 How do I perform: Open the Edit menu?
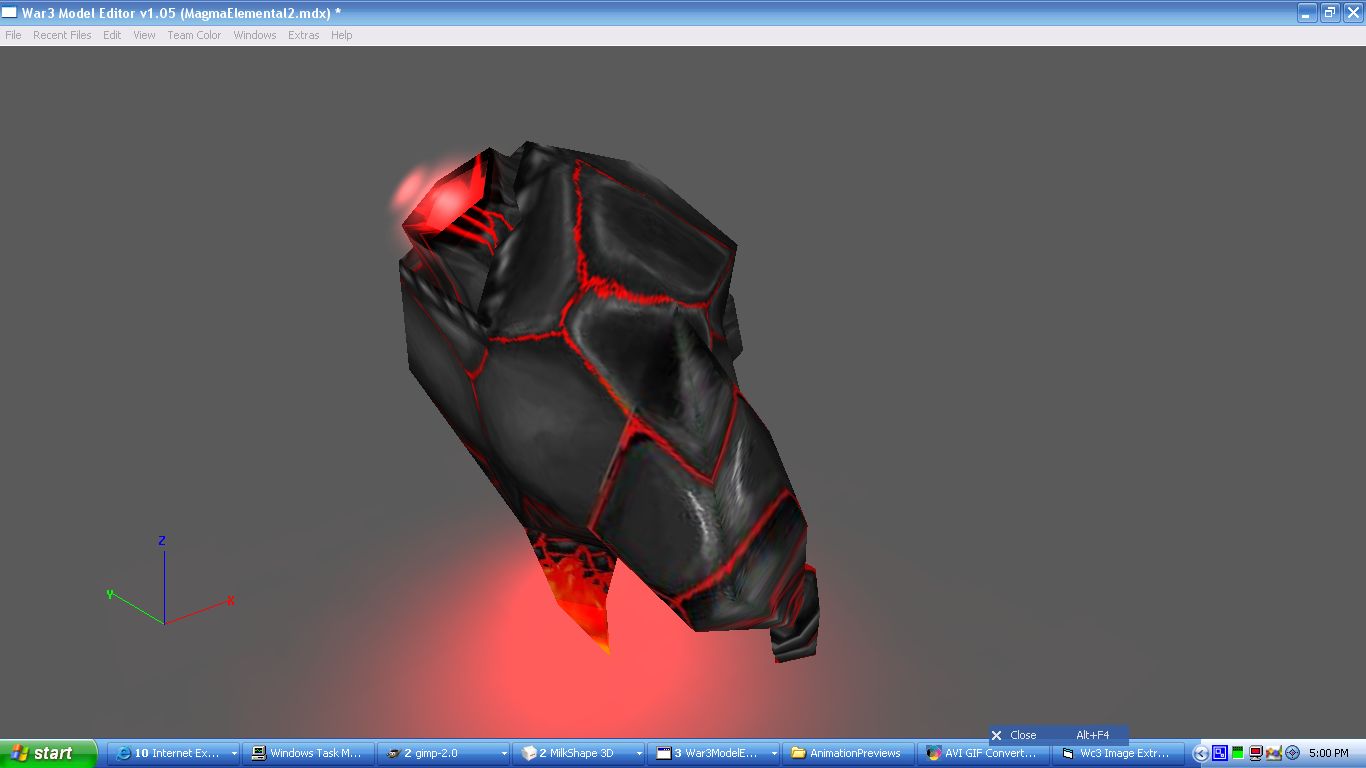point(112,35)
